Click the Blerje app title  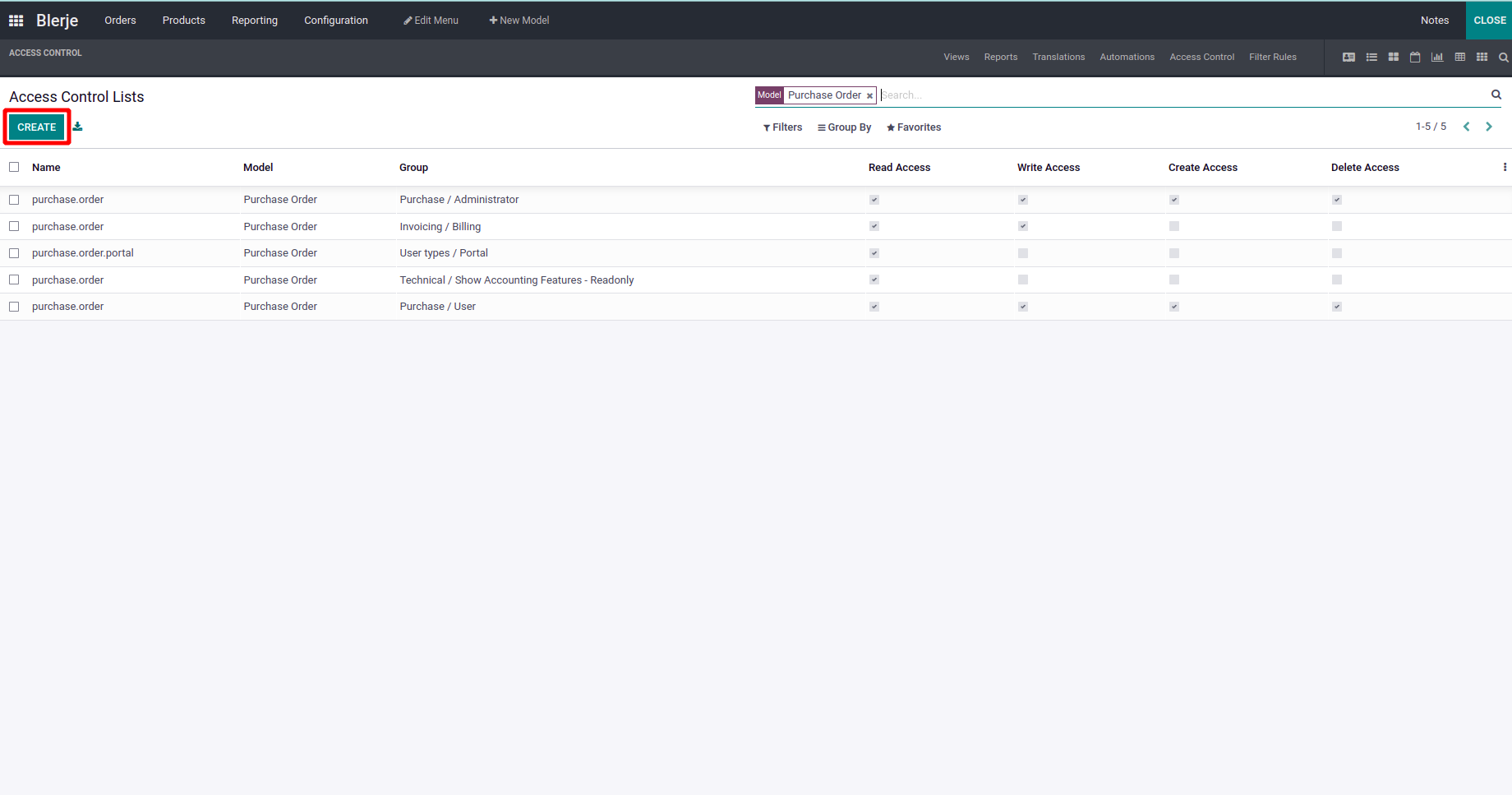[58, 21]
